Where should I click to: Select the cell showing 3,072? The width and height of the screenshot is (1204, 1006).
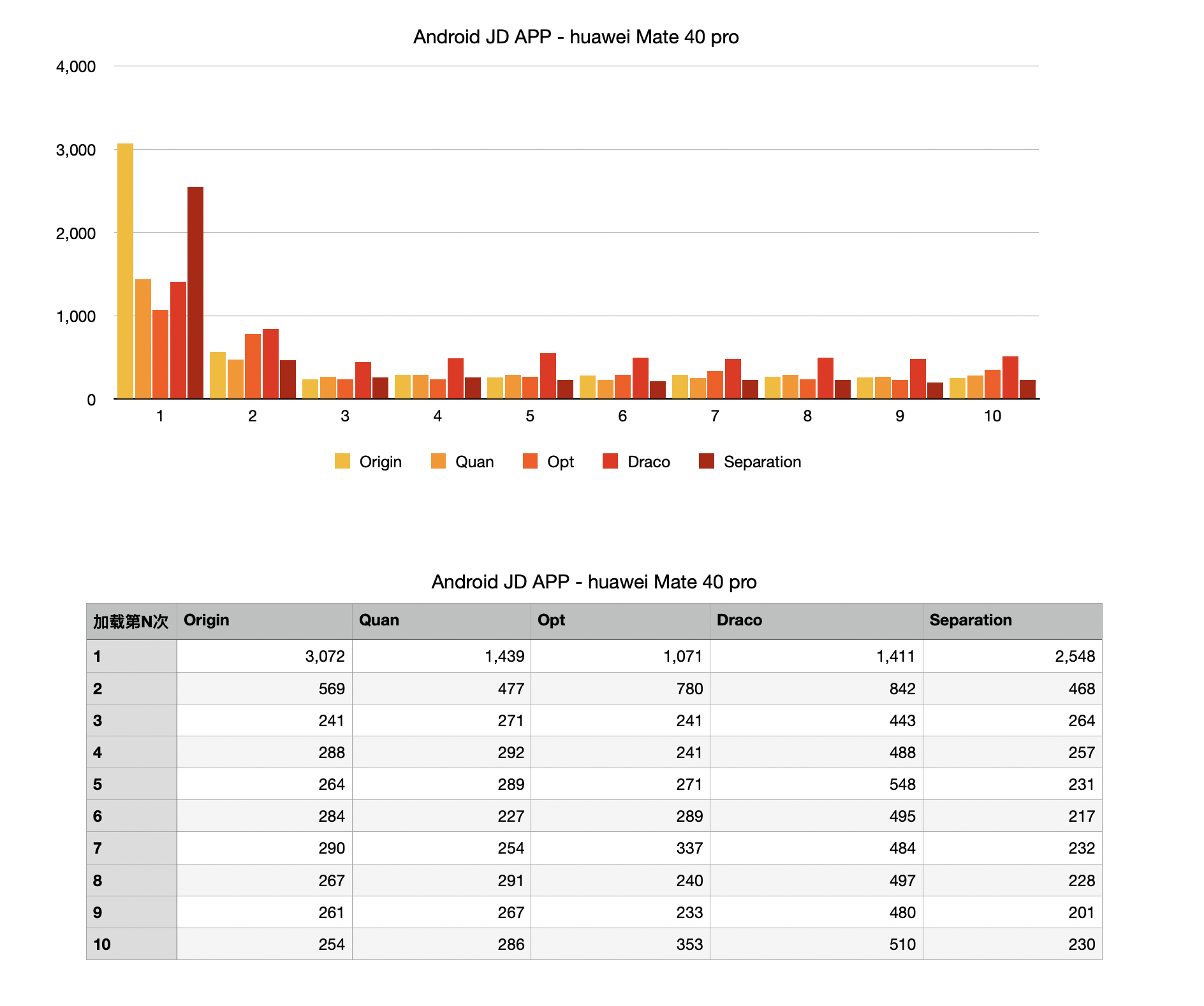pyautogui.click(x=265, y=656)
